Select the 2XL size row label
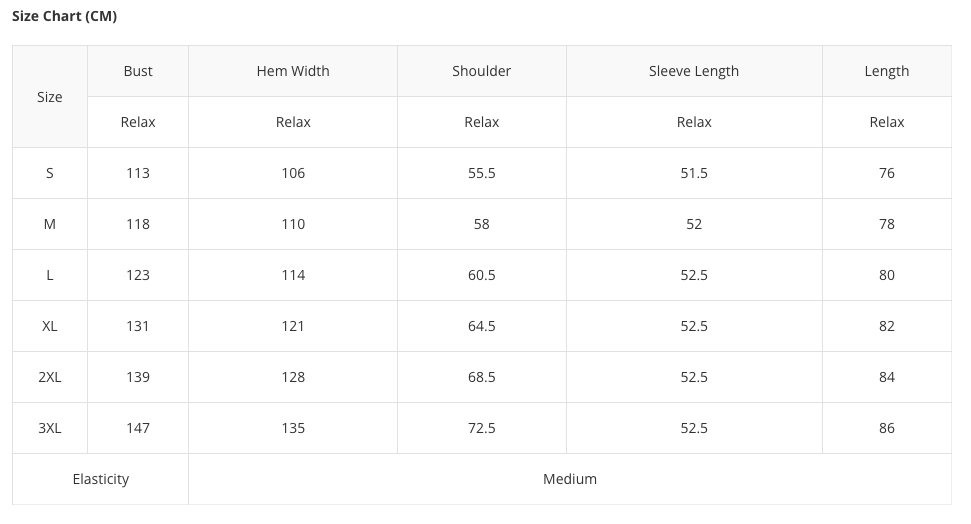971x524 pixels. tap(50, 377)
